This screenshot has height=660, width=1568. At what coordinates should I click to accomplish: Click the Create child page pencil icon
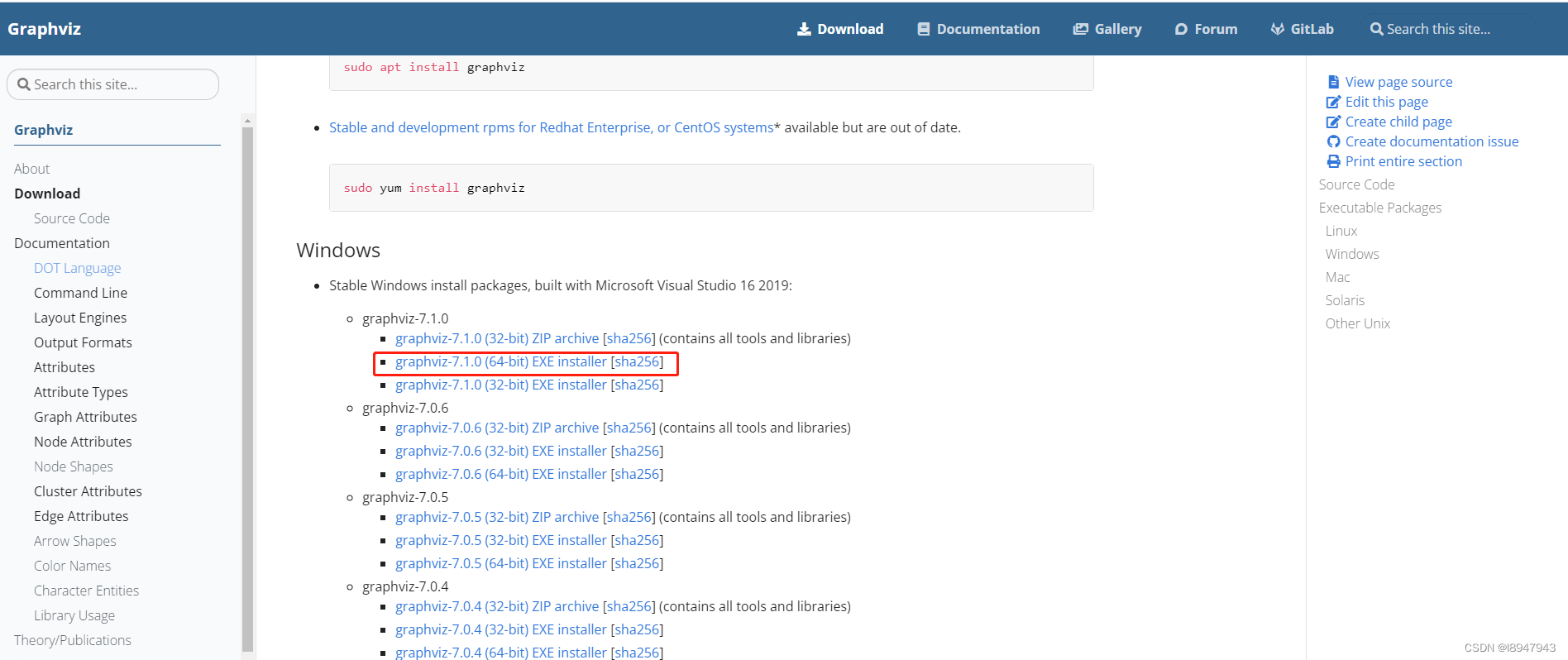[1333, 122]
